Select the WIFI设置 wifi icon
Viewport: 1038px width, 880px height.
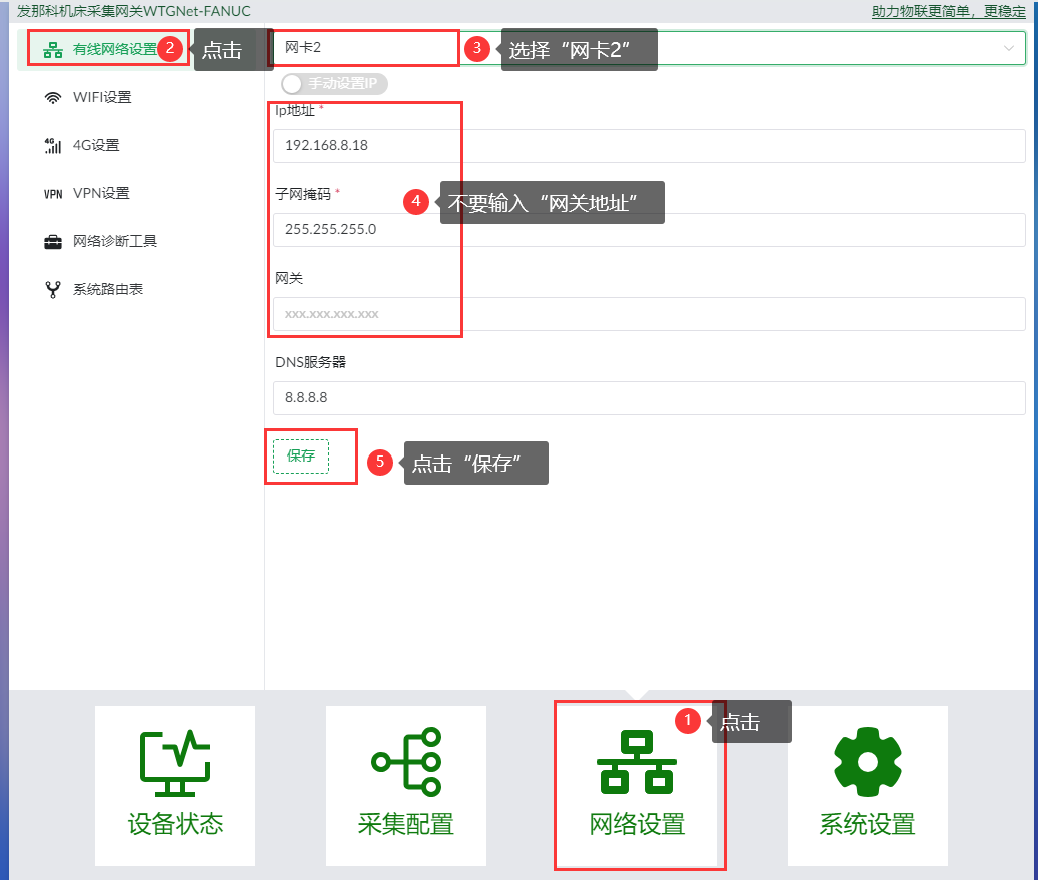click(53, 97)
